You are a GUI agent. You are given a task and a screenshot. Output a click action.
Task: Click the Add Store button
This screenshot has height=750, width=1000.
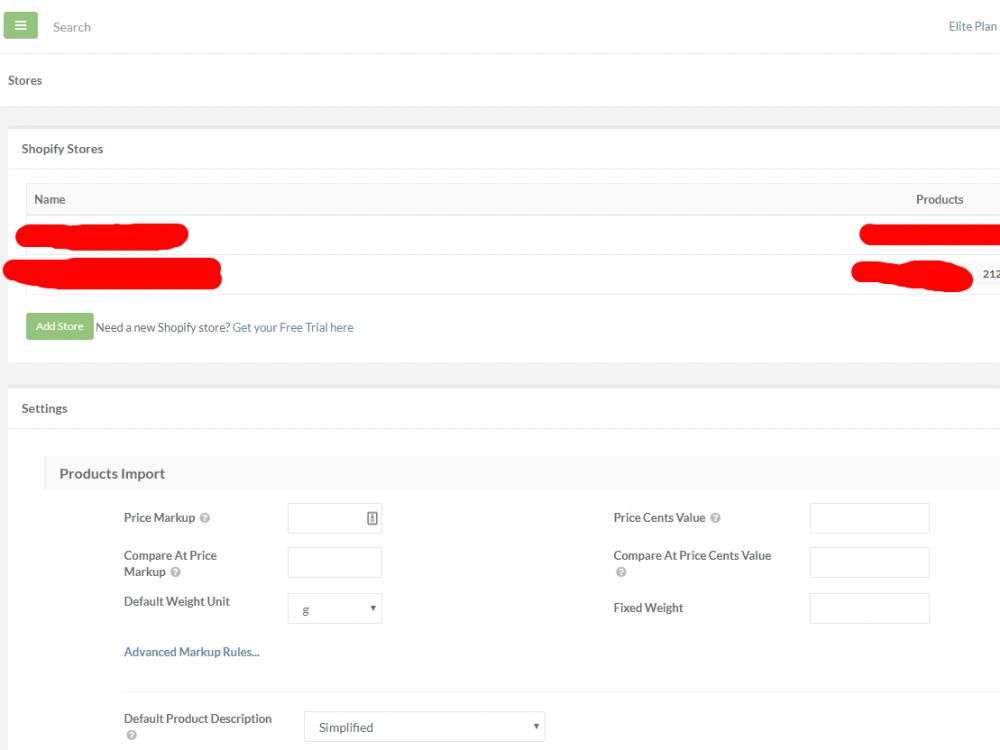(59, 326)
